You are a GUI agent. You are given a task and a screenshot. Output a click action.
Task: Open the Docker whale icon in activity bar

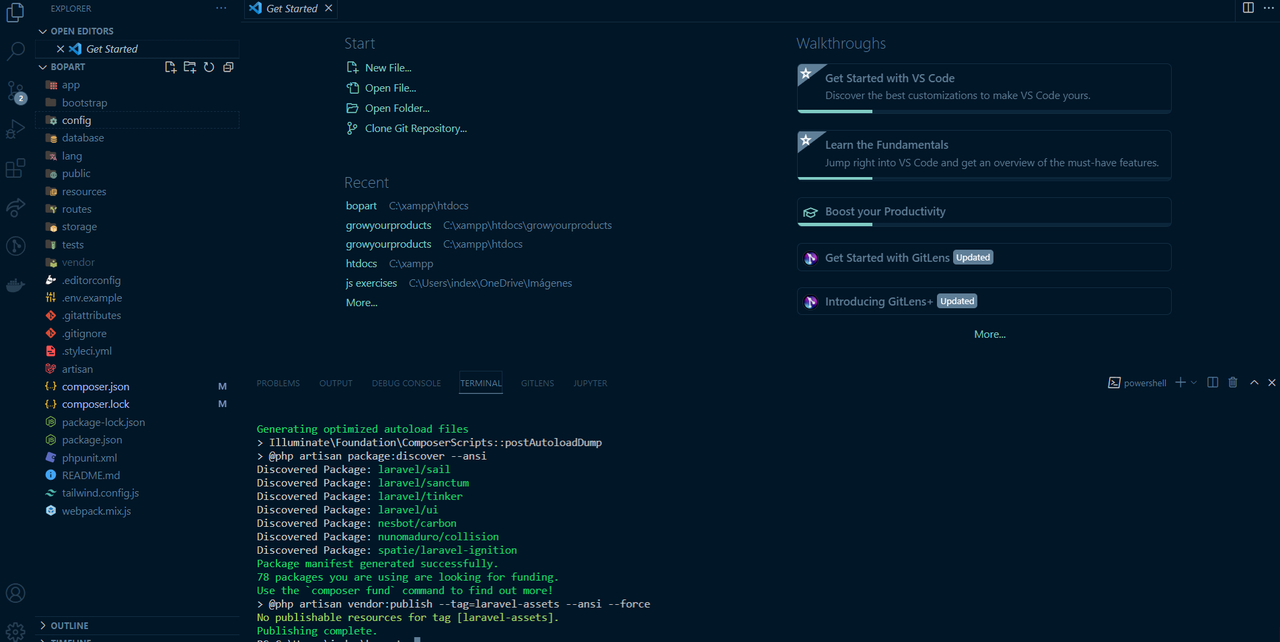(16, 285)
